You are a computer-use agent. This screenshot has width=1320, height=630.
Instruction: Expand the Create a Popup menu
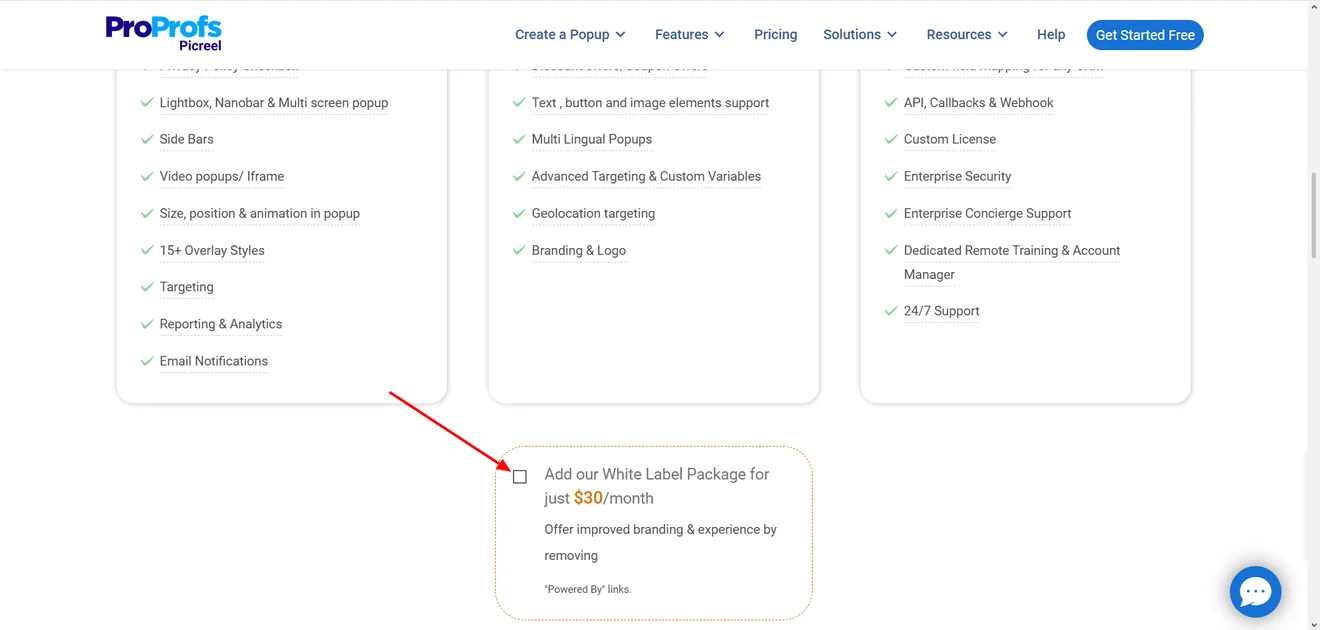570,34
